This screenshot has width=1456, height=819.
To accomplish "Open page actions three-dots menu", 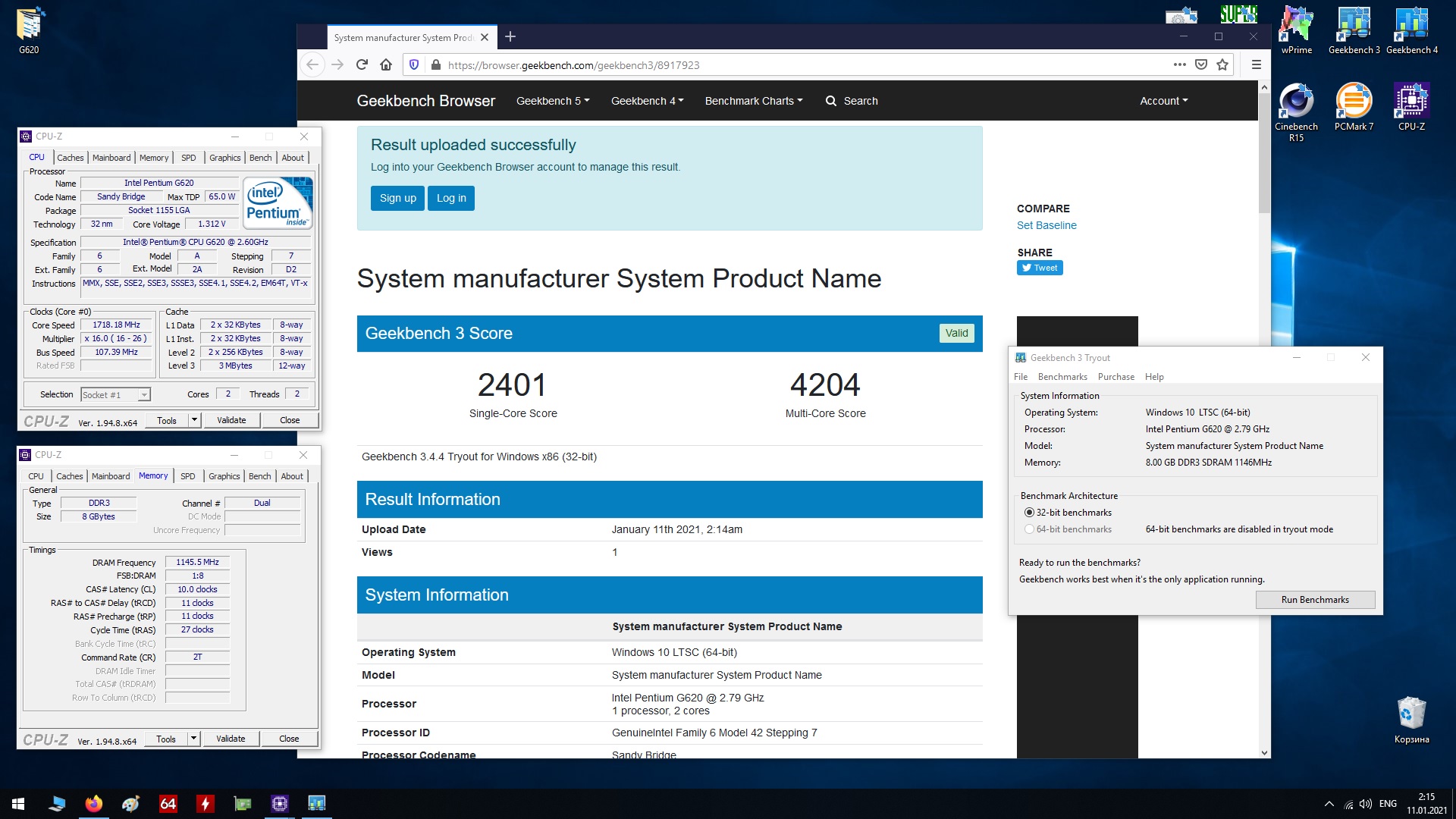I will pyautogui.click(x=1179, y=65).
